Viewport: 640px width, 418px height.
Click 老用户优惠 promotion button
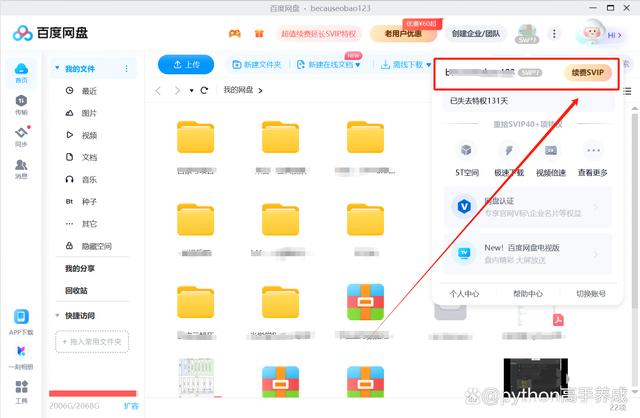coord(403,33)
